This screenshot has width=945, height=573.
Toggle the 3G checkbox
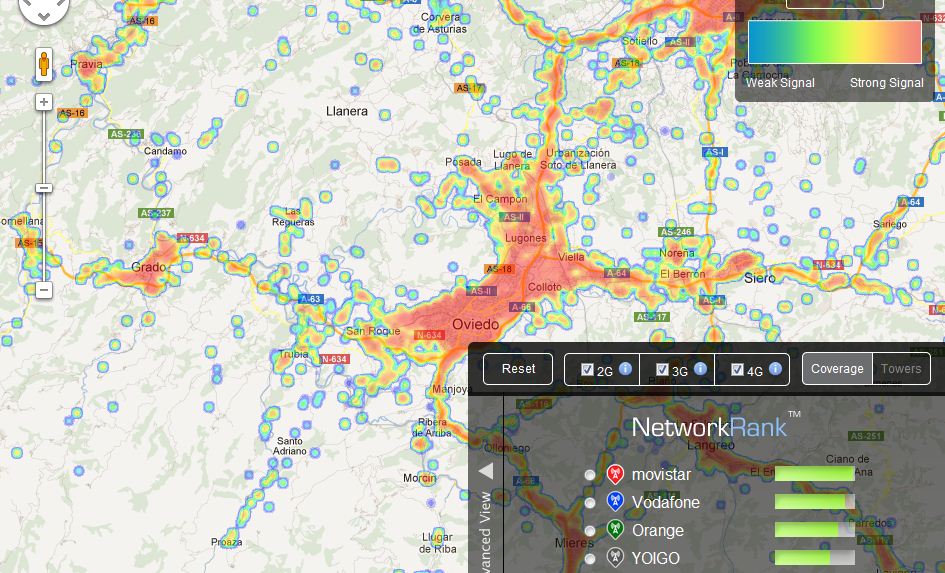pos(662,369)
